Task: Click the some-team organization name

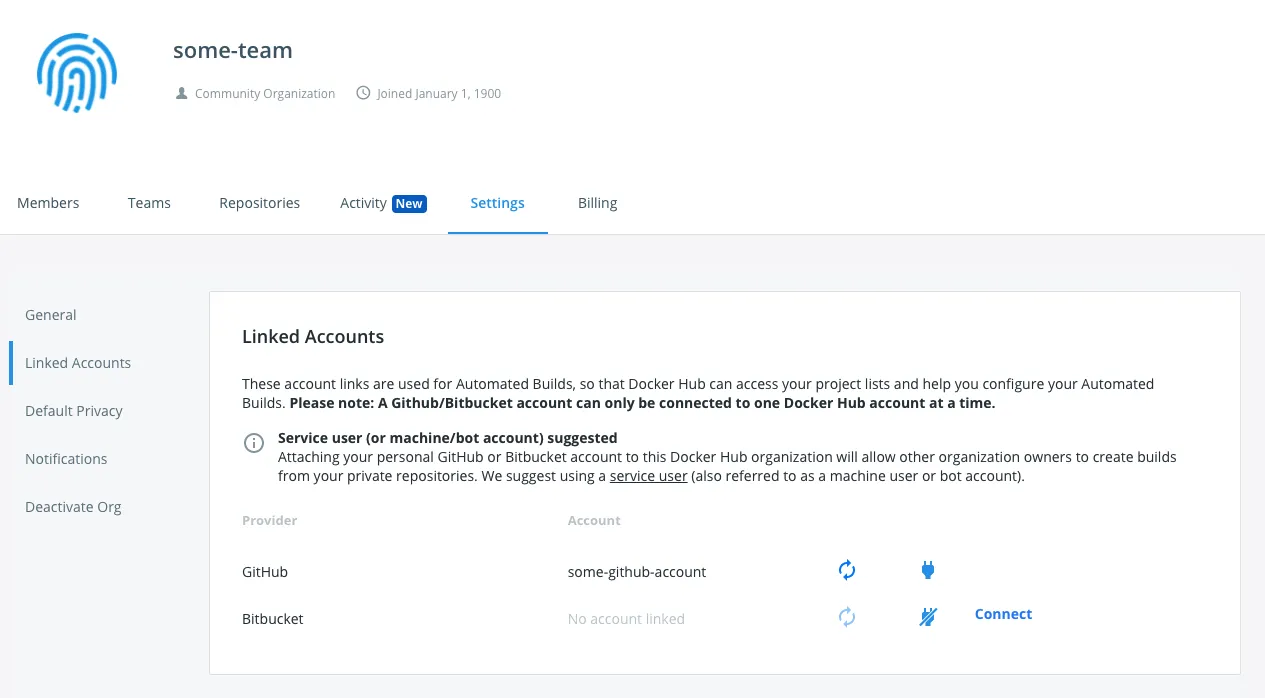Action: coord(233,50)
